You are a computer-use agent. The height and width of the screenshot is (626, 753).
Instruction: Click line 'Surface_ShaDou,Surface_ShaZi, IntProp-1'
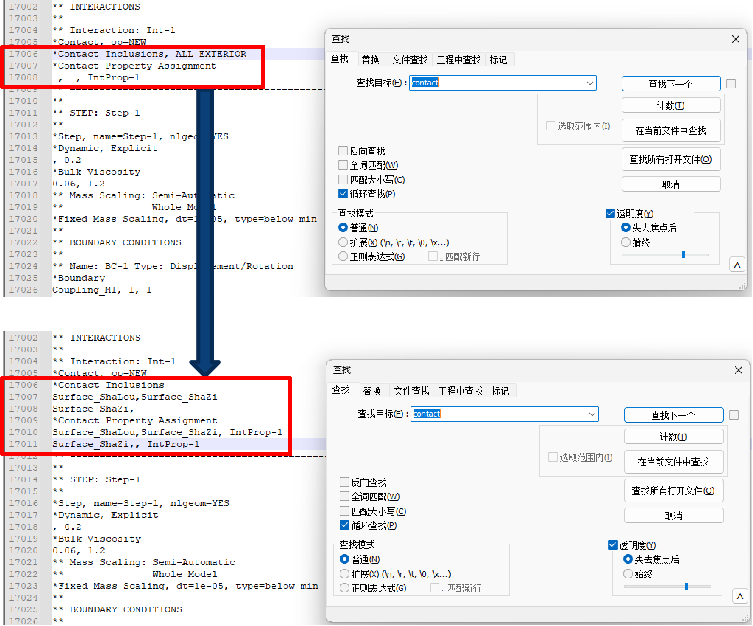167,432
